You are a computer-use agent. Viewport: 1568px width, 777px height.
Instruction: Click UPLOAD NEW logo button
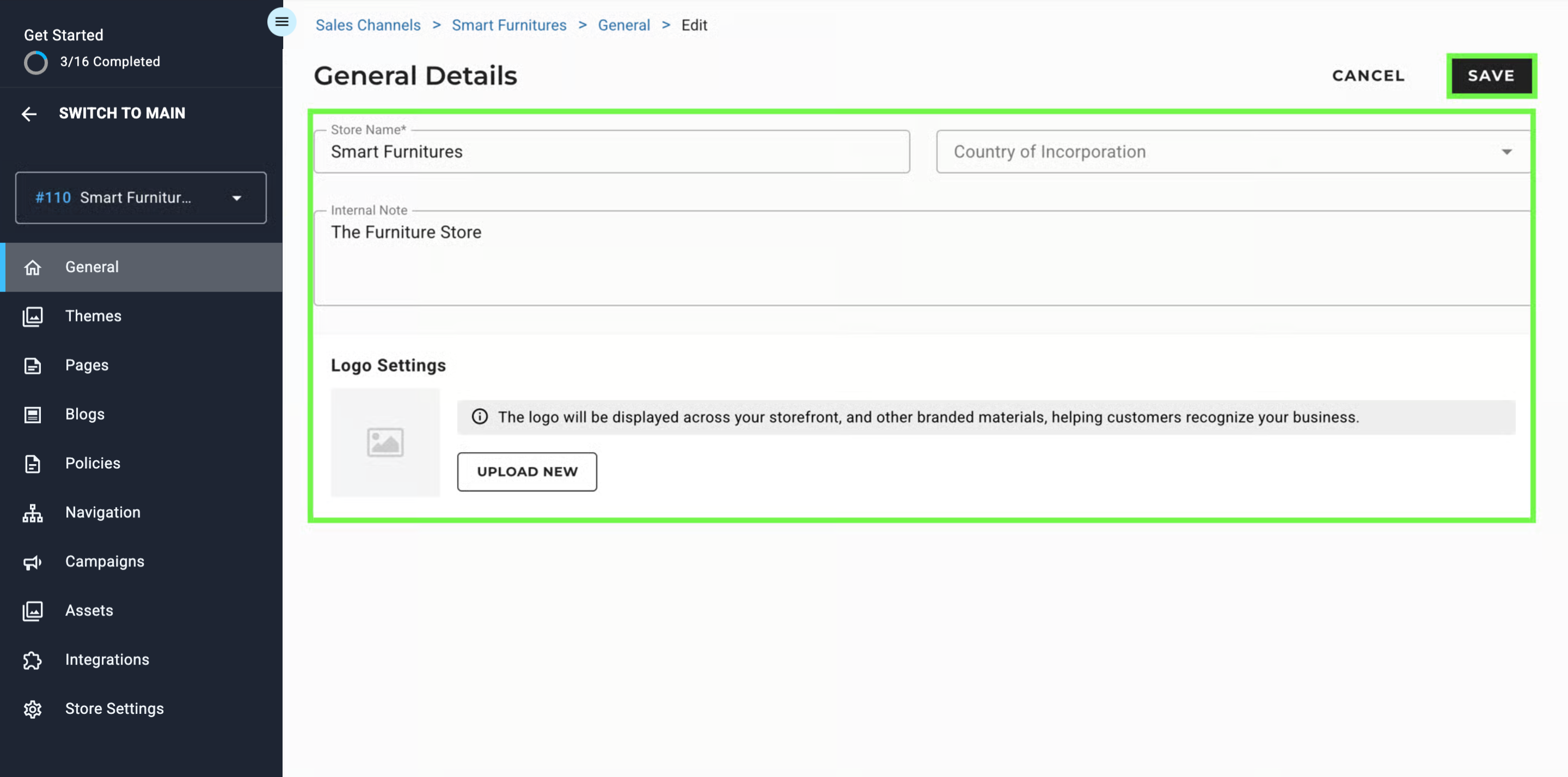(527, 472)
